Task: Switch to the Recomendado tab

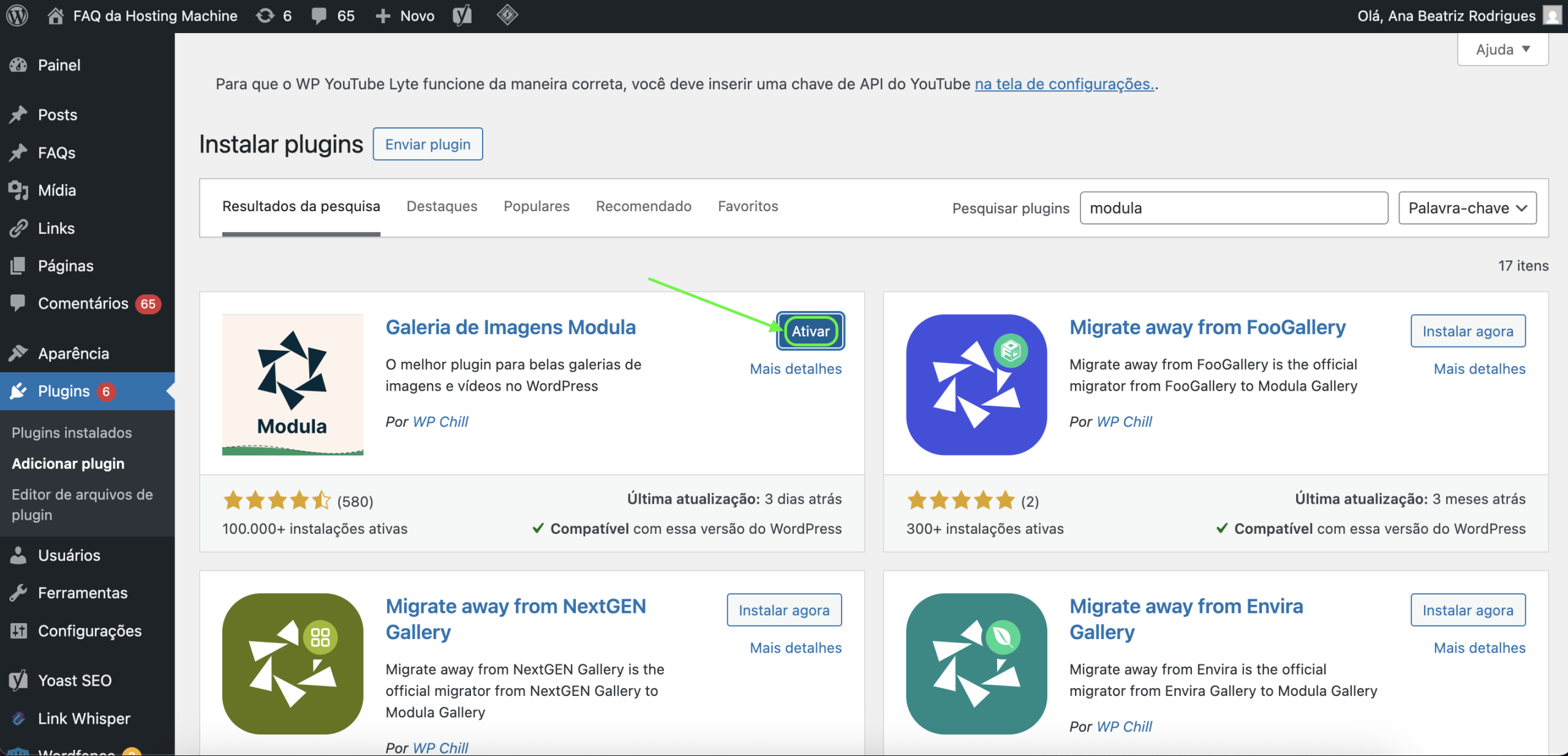Action: pyautogui.click(x=644, y=206)
